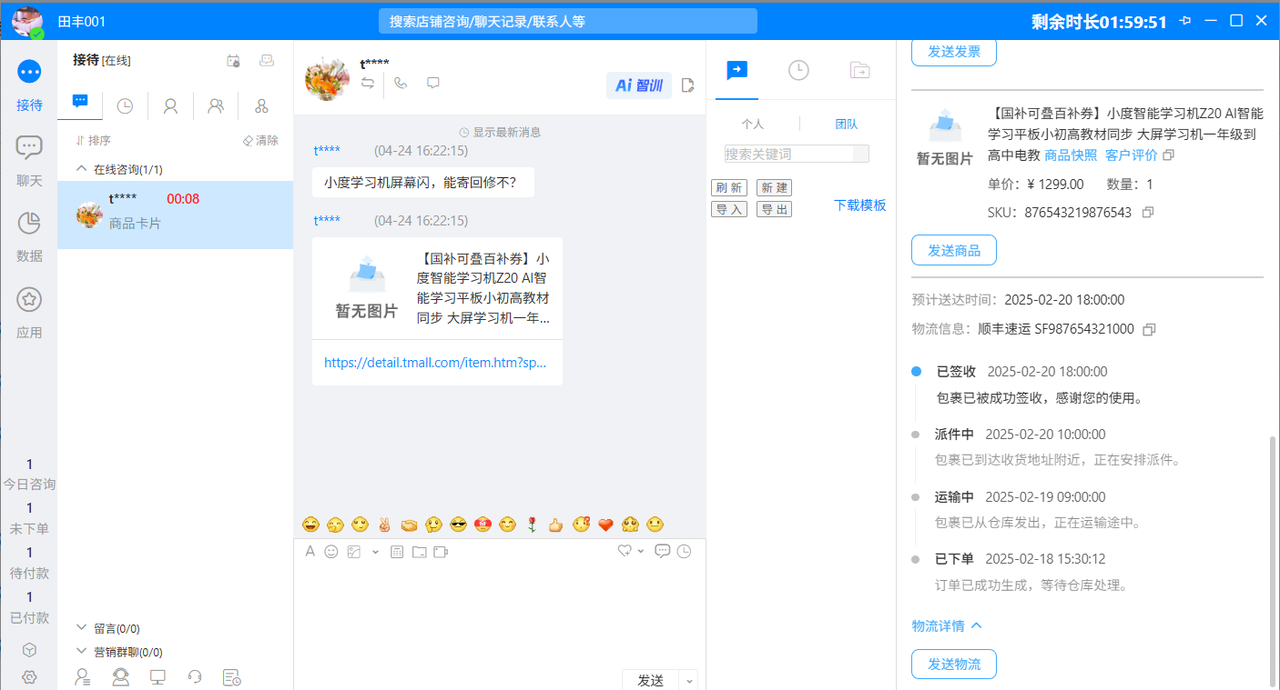Open the 接待 reception sidebar section
The width and height of the screenshot is (1280, 690).
(x=29, y=84)
